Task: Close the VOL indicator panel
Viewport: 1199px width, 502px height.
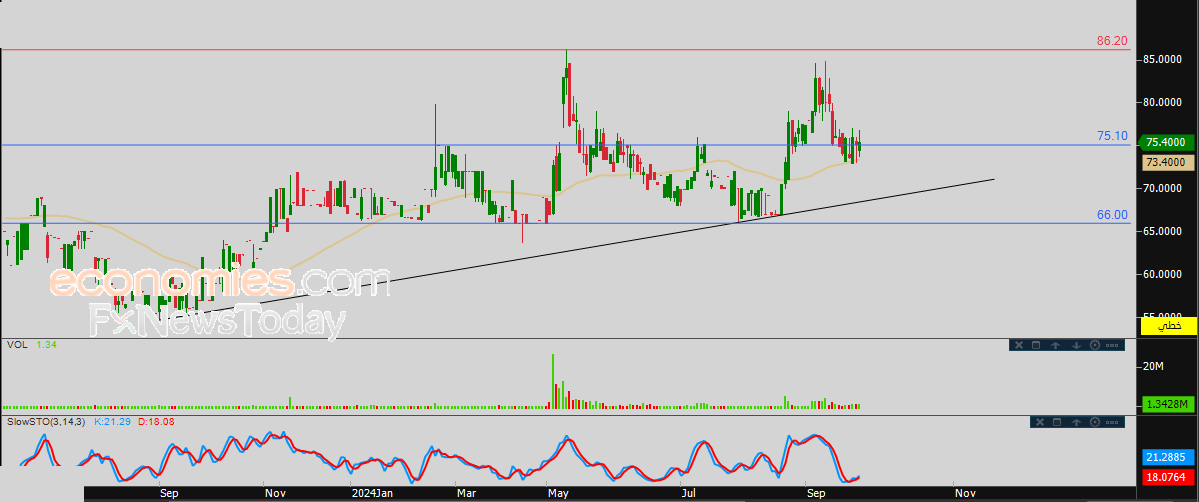Action: click(1019, 345)
